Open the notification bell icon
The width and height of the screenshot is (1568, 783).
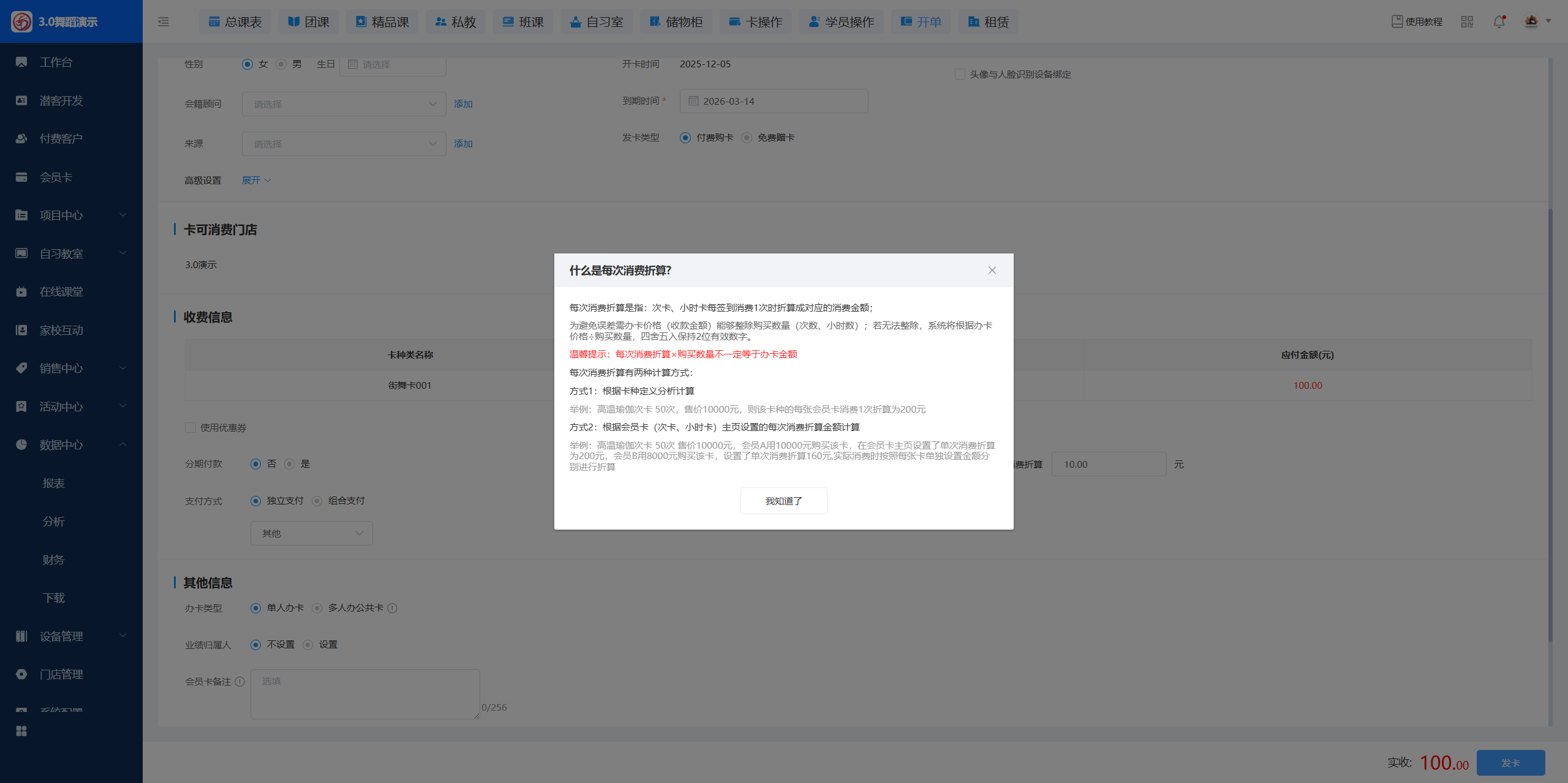point(1499,22)
